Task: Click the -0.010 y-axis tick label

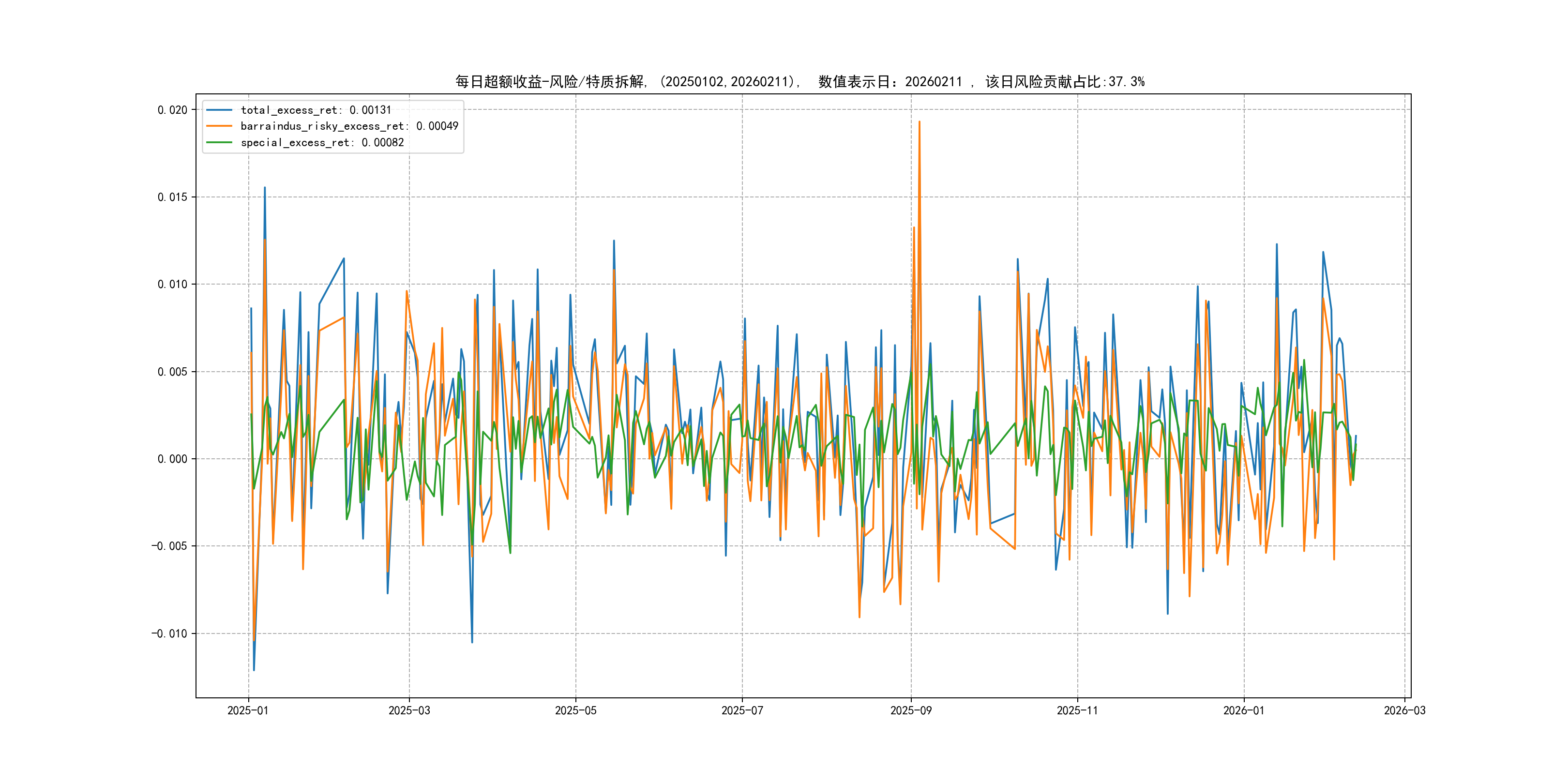Action: pos(169,633)
